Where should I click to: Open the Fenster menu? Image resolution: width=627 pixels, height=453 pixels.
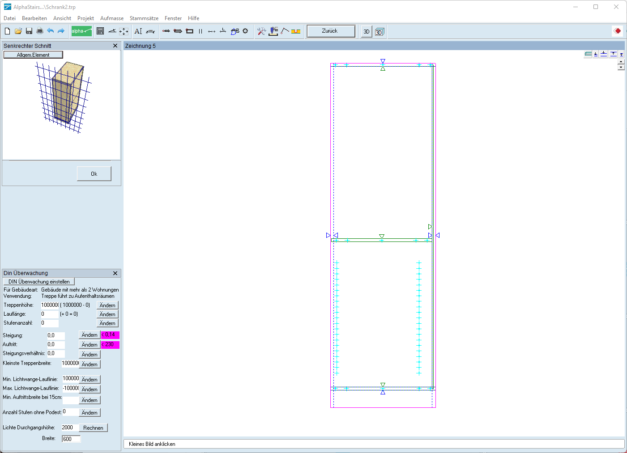[x=173, y=18]
